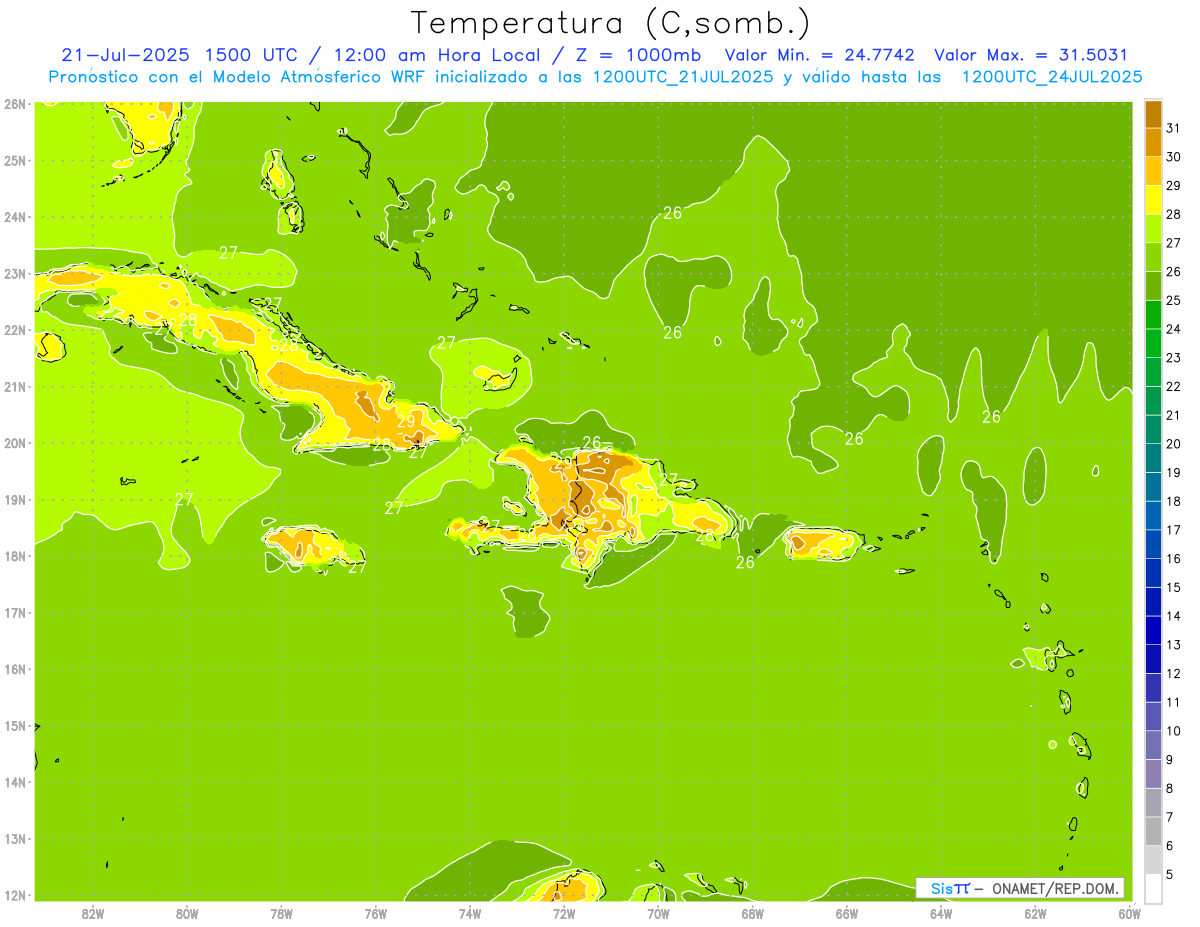The height and width of the screenshot is (927, 1200).
Task: Click the '12N' latitude axis label
Action: (14, 895)
